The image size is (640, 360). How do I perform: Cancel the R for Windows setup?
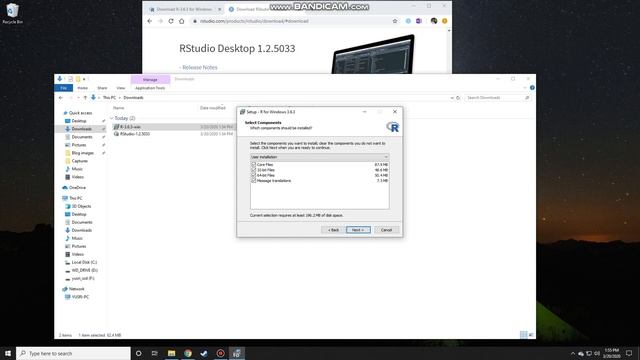(x=386, y=230)
